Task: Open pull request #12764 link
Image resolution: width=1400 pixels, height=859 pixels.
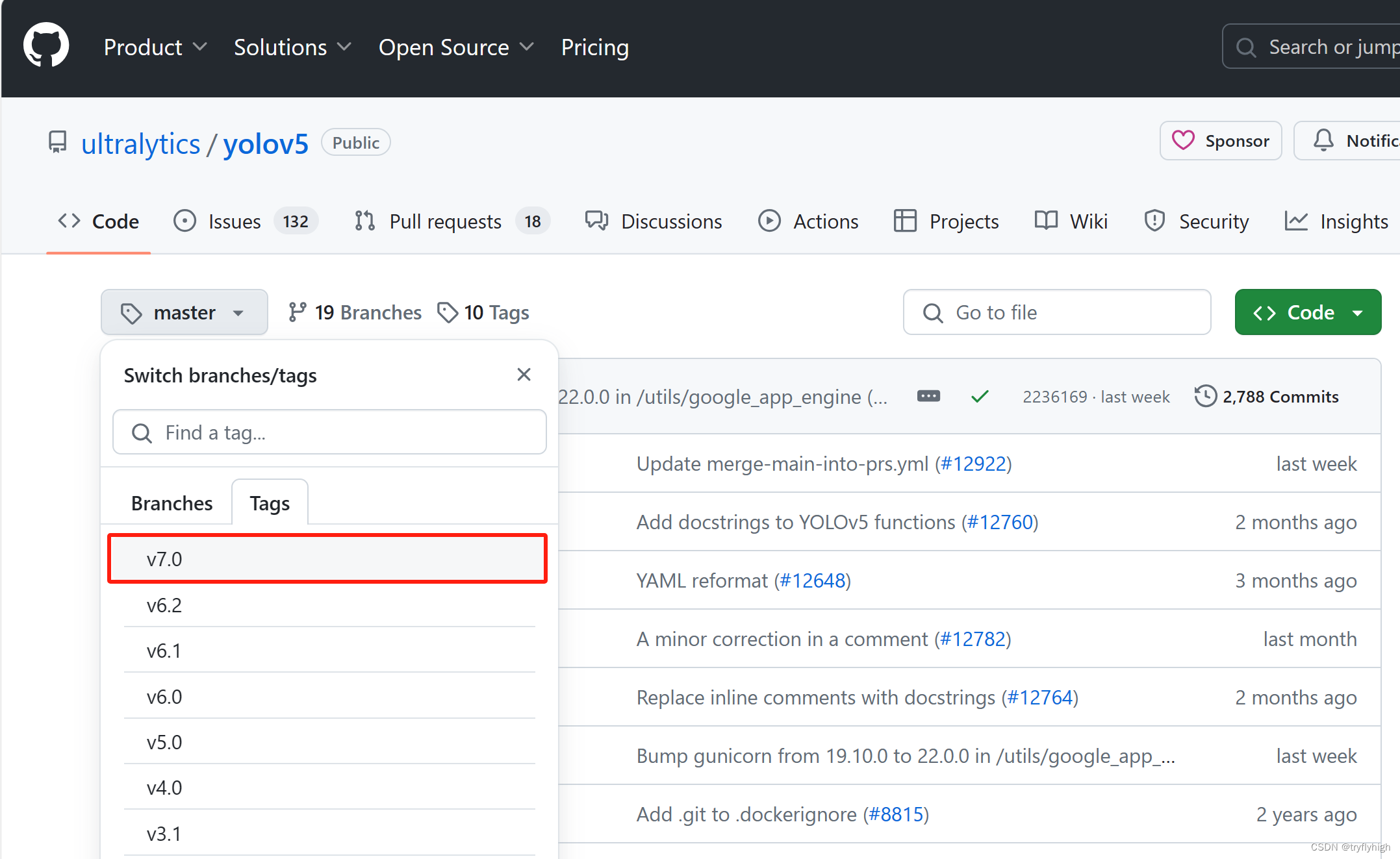Action: (x=1040, y=697)
